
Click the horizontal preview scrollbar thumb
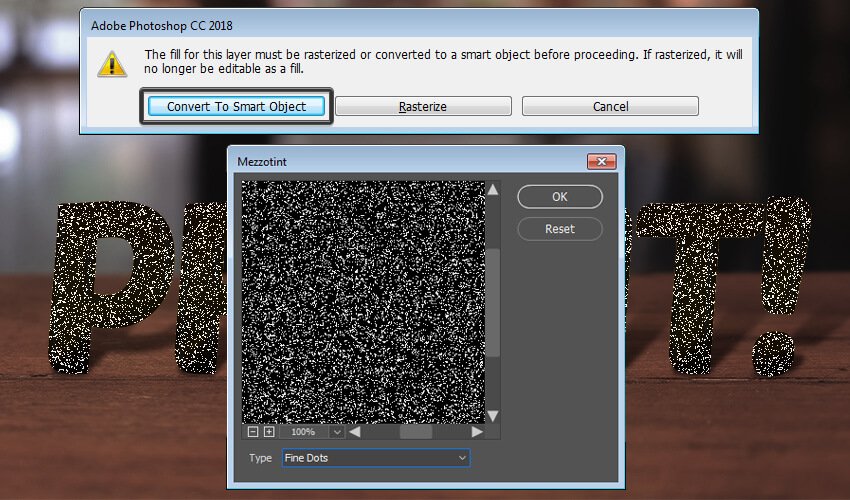[416, 432]
